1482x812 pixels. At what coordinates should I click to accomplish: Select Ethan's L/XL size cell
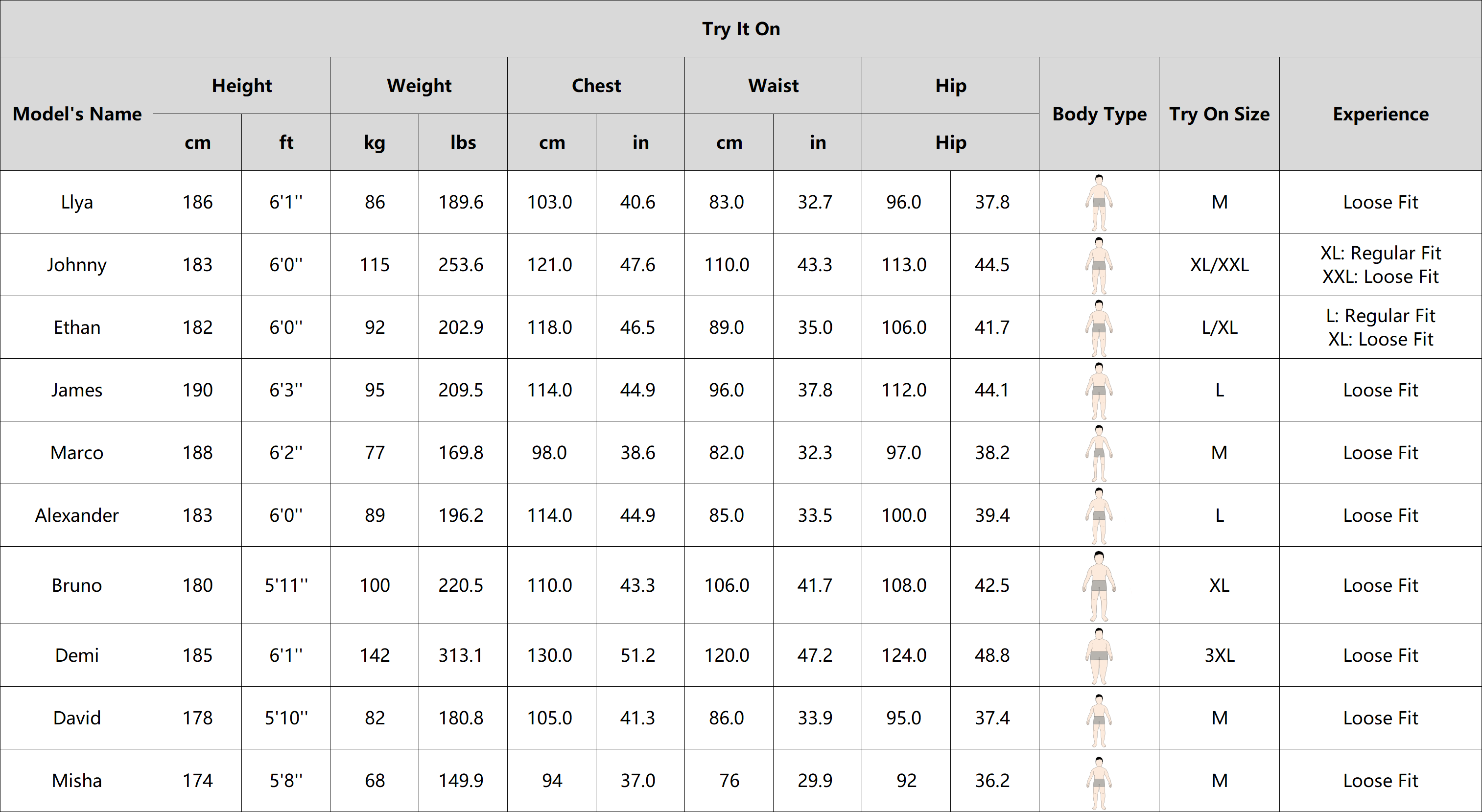coord(1219,328)
